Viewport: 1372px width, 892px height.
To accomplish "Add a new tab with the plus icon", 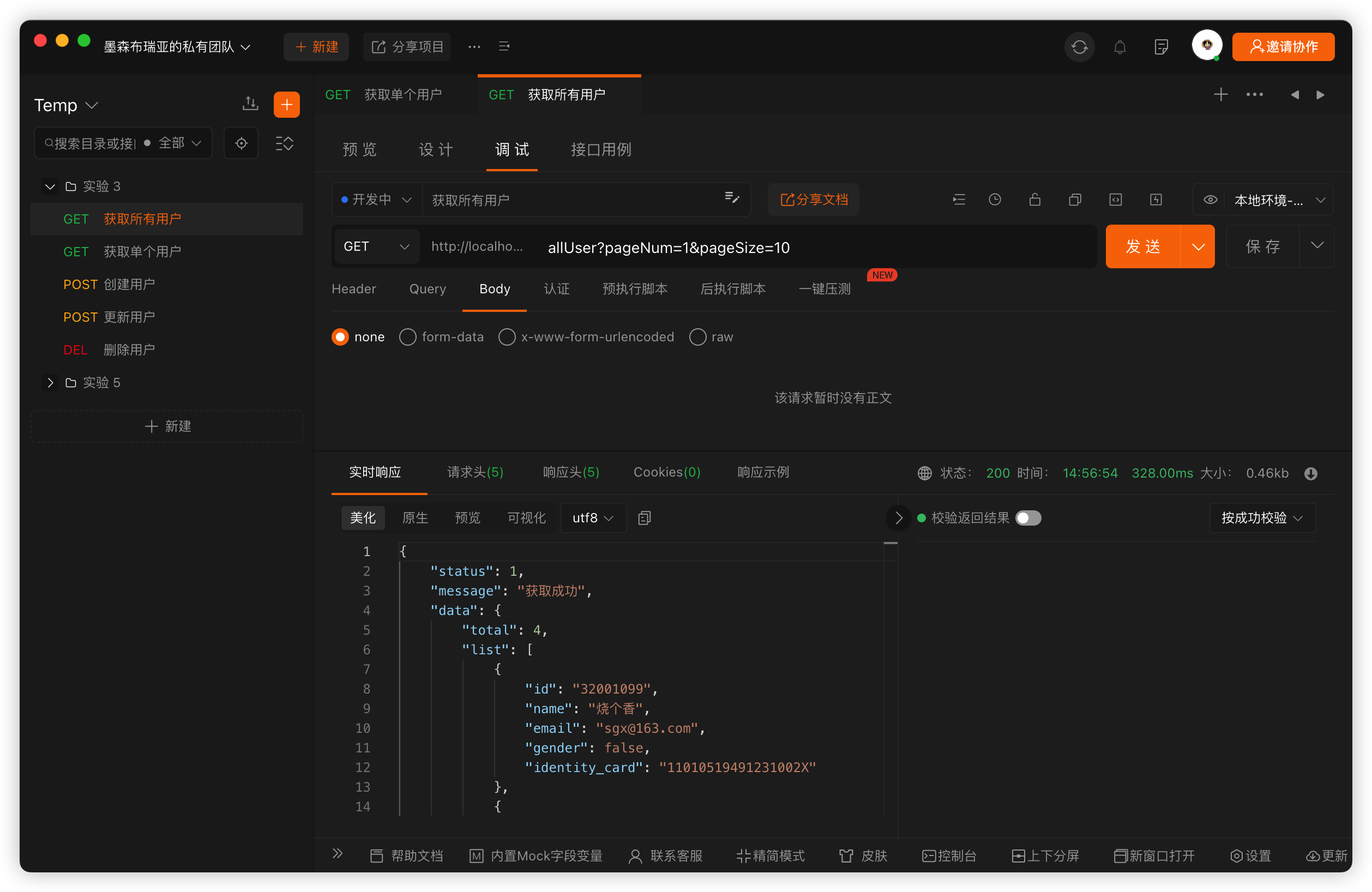I will pyautogui.click(x=1220, y=94).
